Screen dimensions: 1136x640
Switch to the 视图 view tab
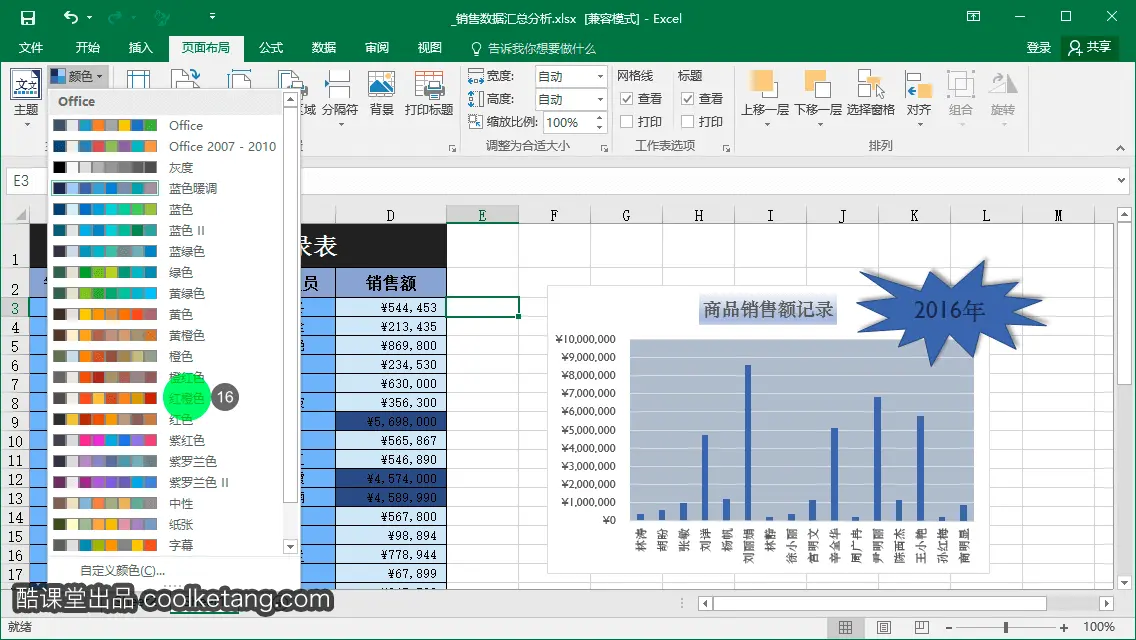[x=430, y=48]
